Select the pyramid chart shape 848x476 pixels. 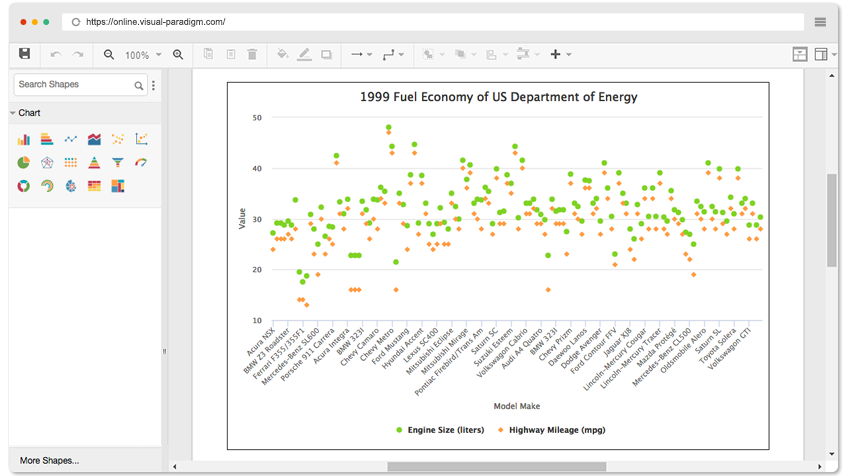coord(94,163)
